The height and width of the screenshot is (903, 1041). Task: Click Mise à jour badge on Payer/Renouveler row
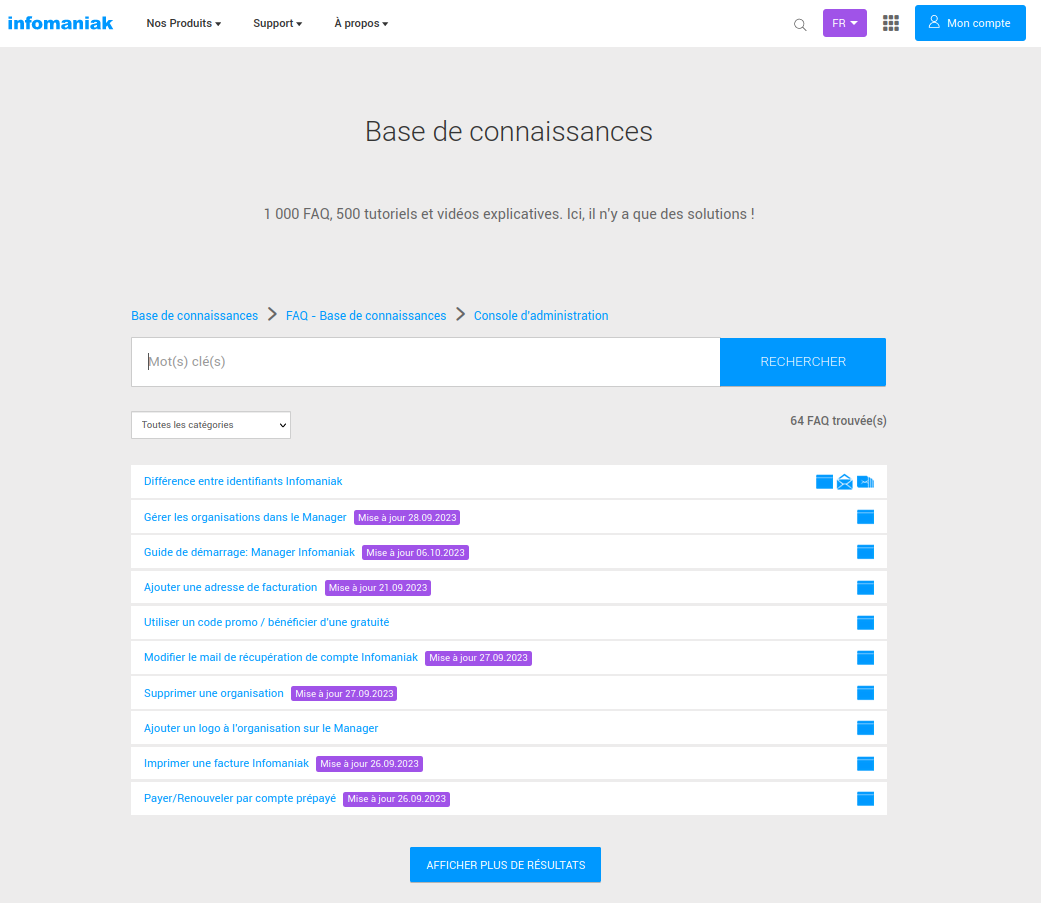(396, 799)
